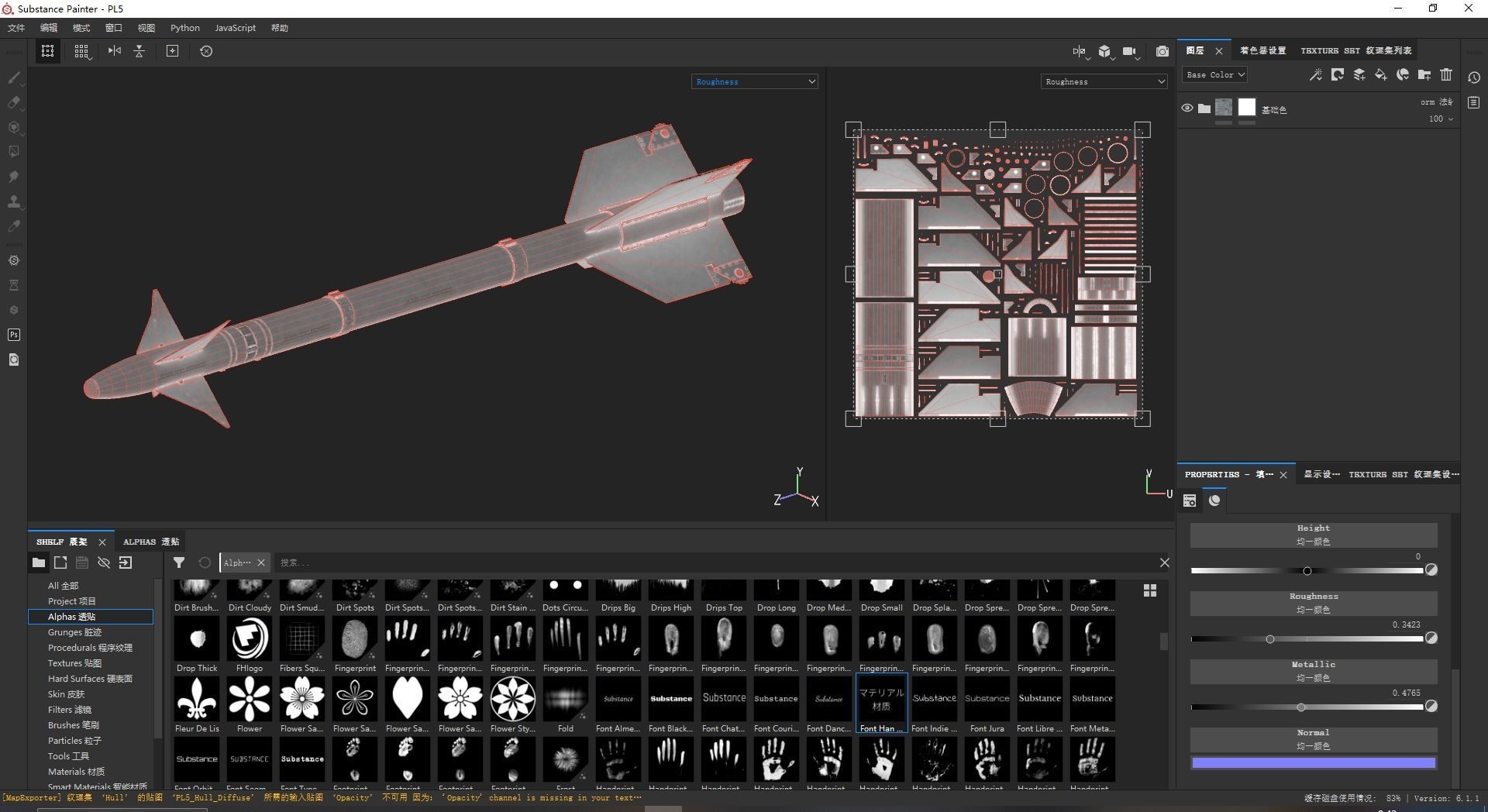
Task: Select the Projection tool
Action: point(13,127)
